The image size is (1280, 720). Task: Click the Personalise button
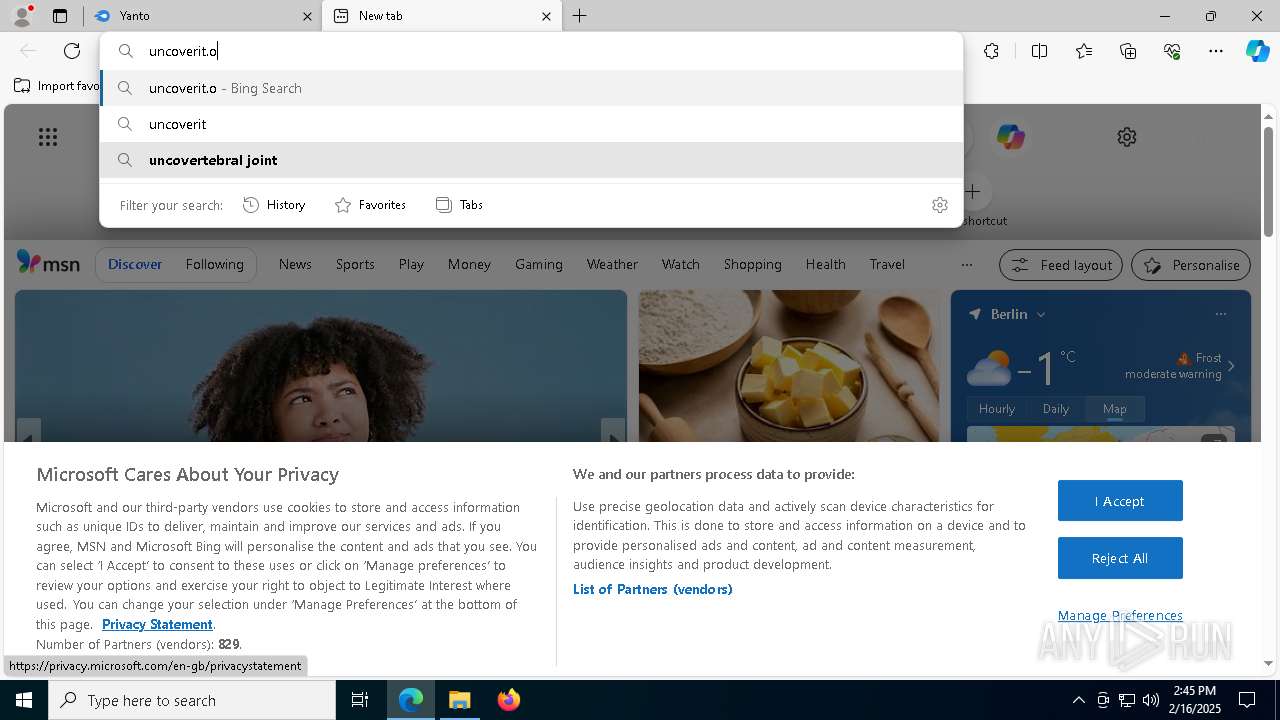(1191, 265)
